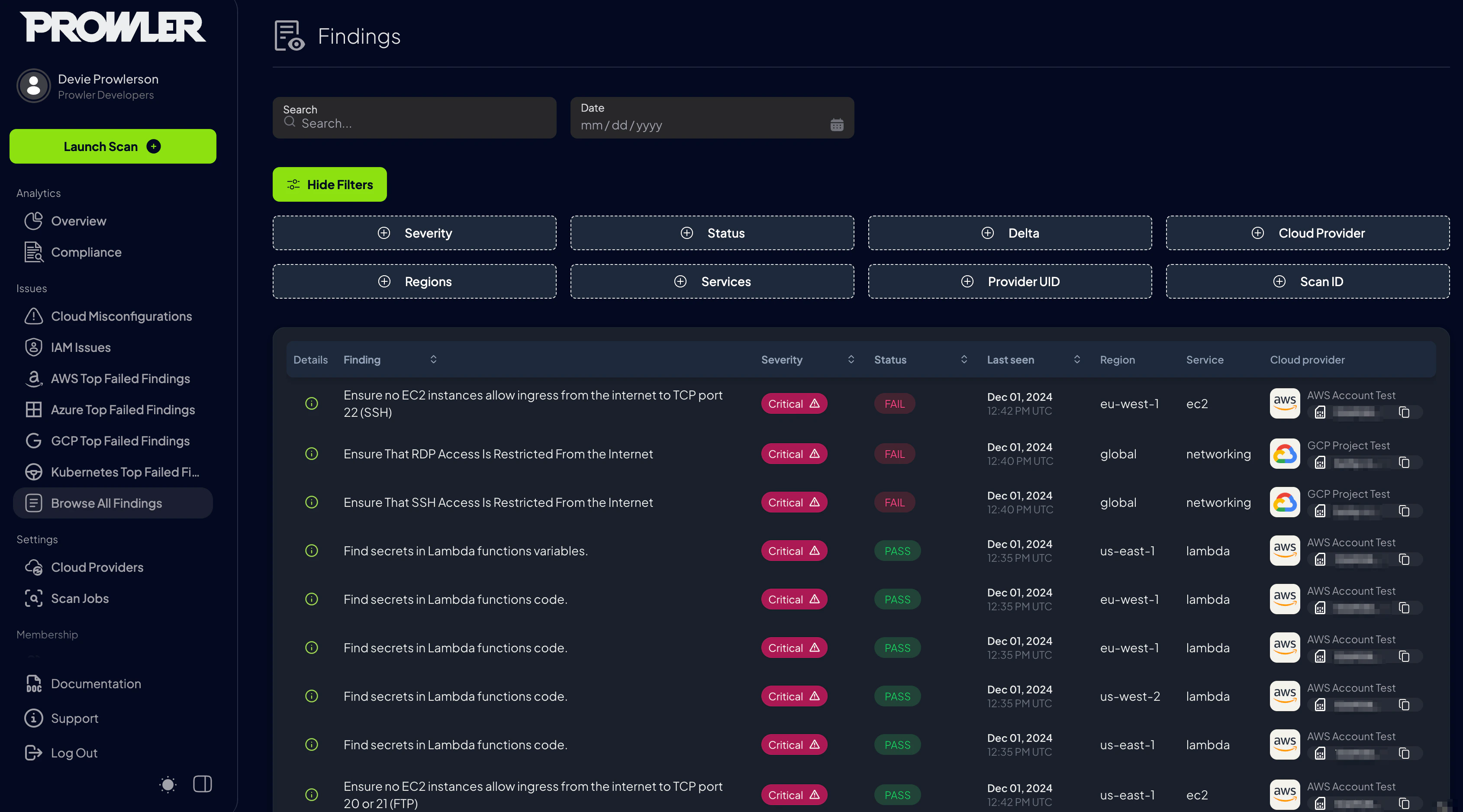This screenshot has height=812, width=1463.
Task: Toggle light/dark theme sun icon
Action: pos(168,784)
